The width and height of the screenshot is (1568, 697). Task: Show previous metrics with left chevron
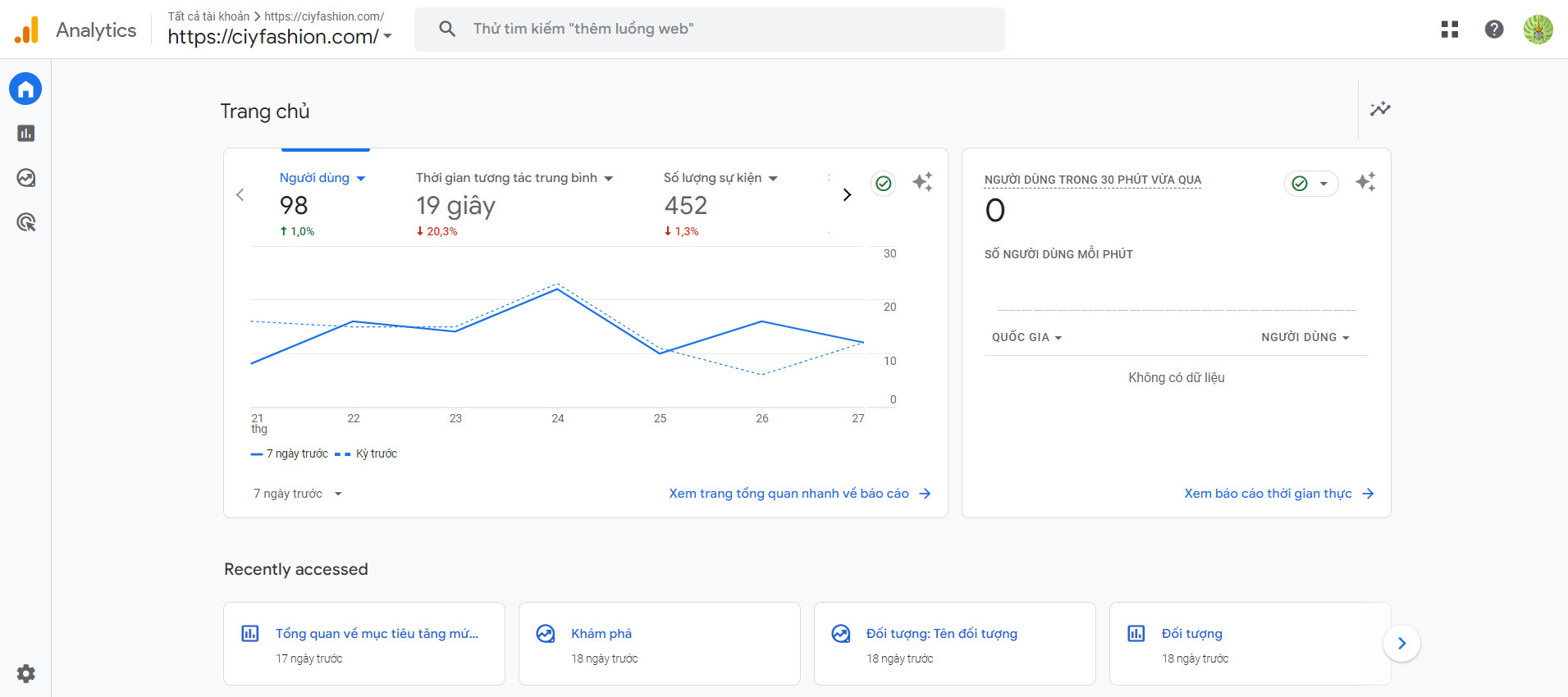[240, 195]
